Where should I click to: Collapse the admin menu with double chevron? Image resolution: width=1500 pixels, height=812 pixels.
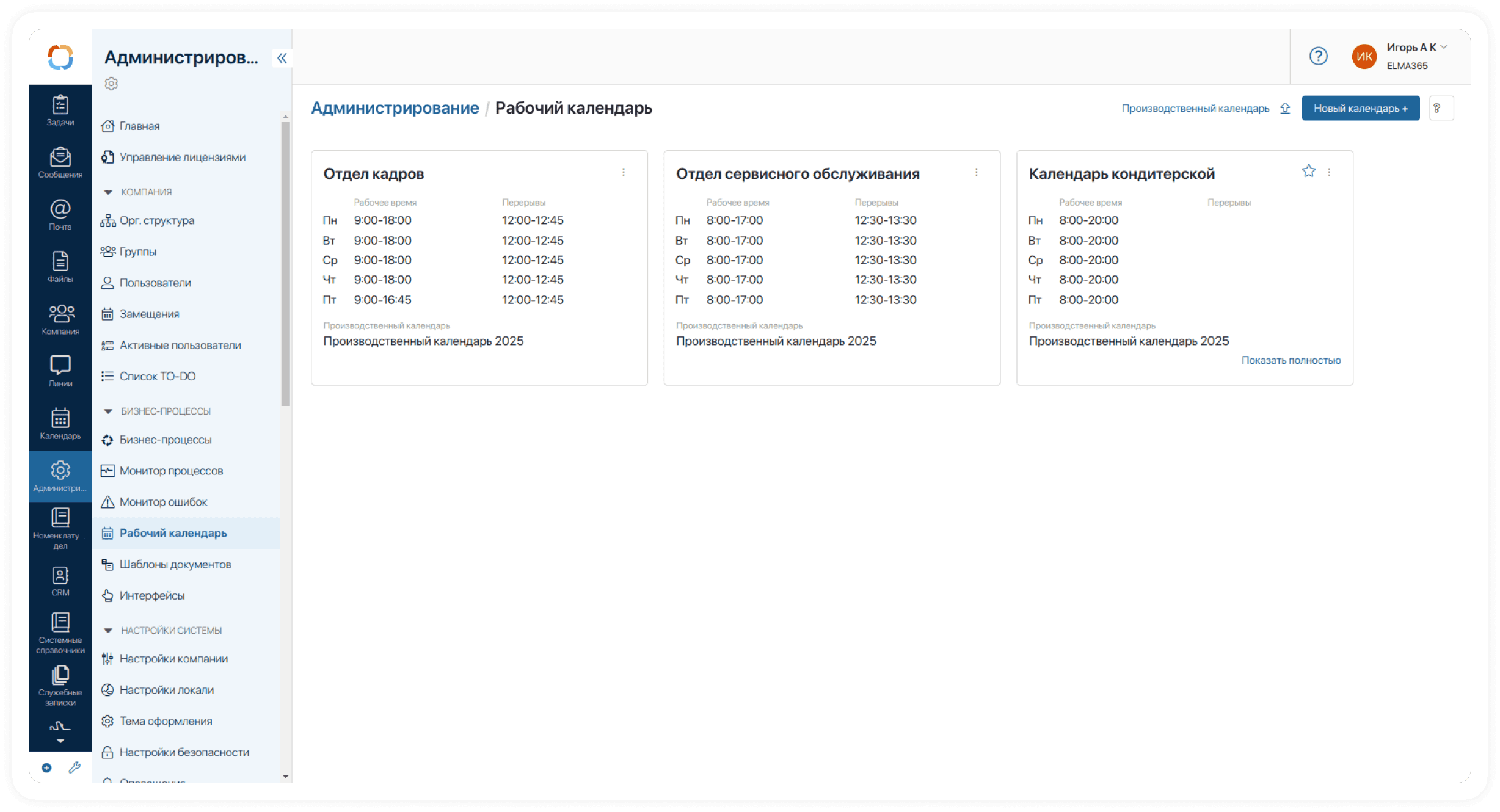click(282, 58)
